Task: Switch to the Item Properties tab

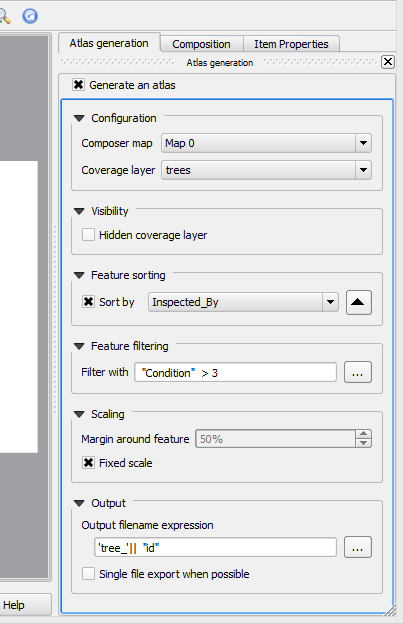Action: (291, 44)
